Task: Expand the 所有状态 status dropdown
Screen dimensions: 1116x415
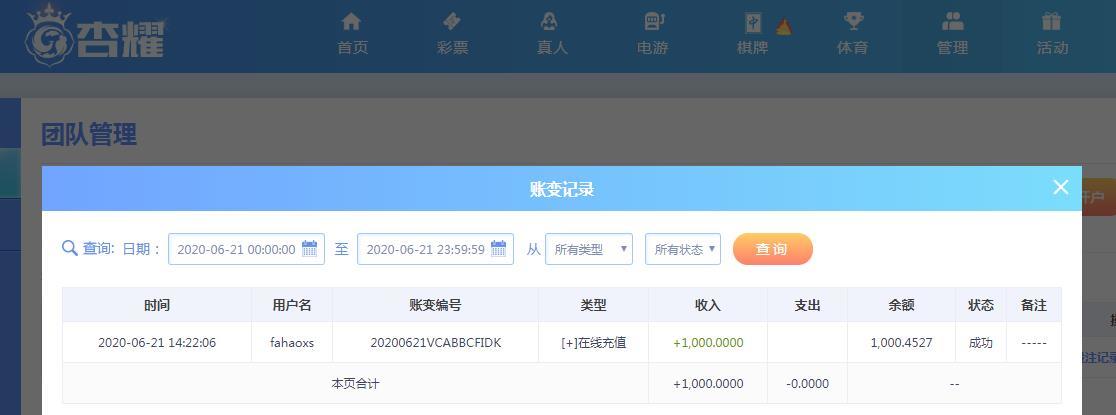Action: pyautogui.click(x=683, y=249)
